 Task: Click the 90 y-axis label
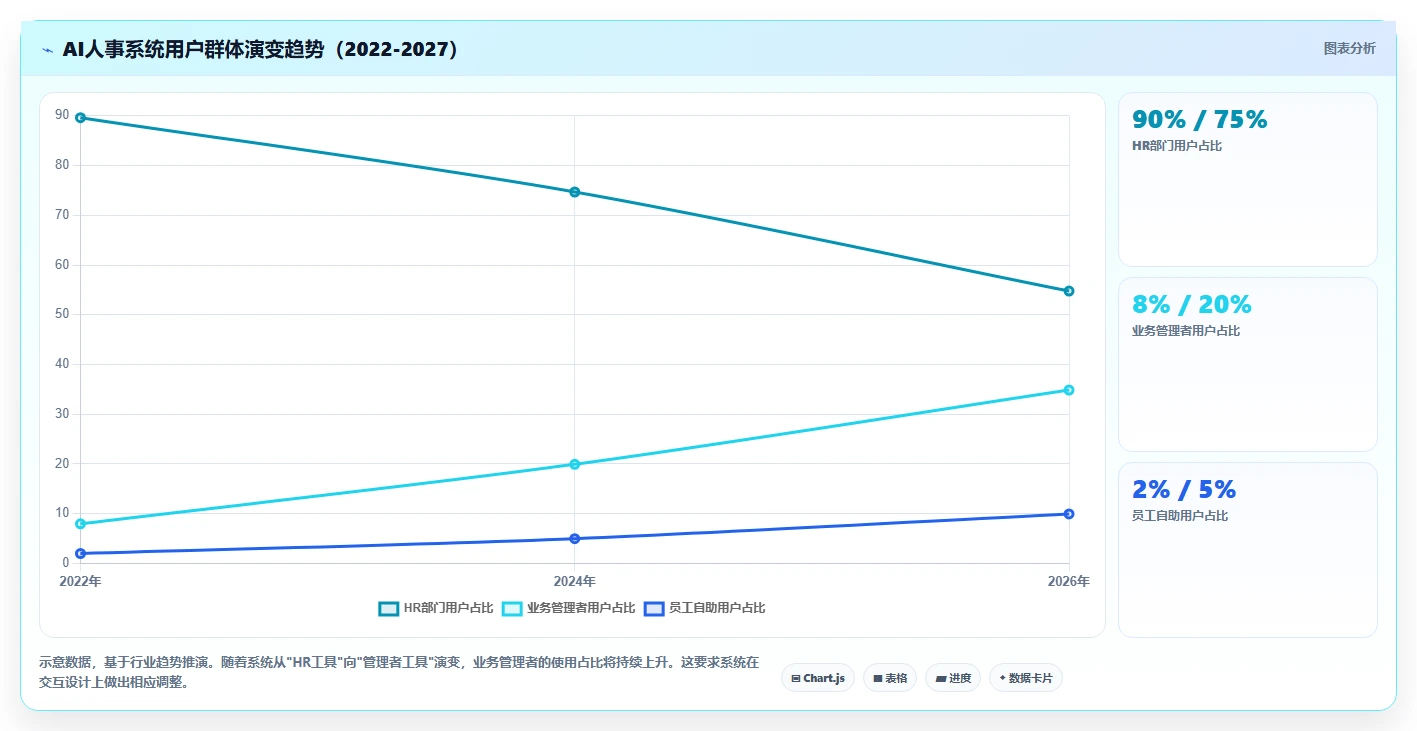tap(62, 116)
